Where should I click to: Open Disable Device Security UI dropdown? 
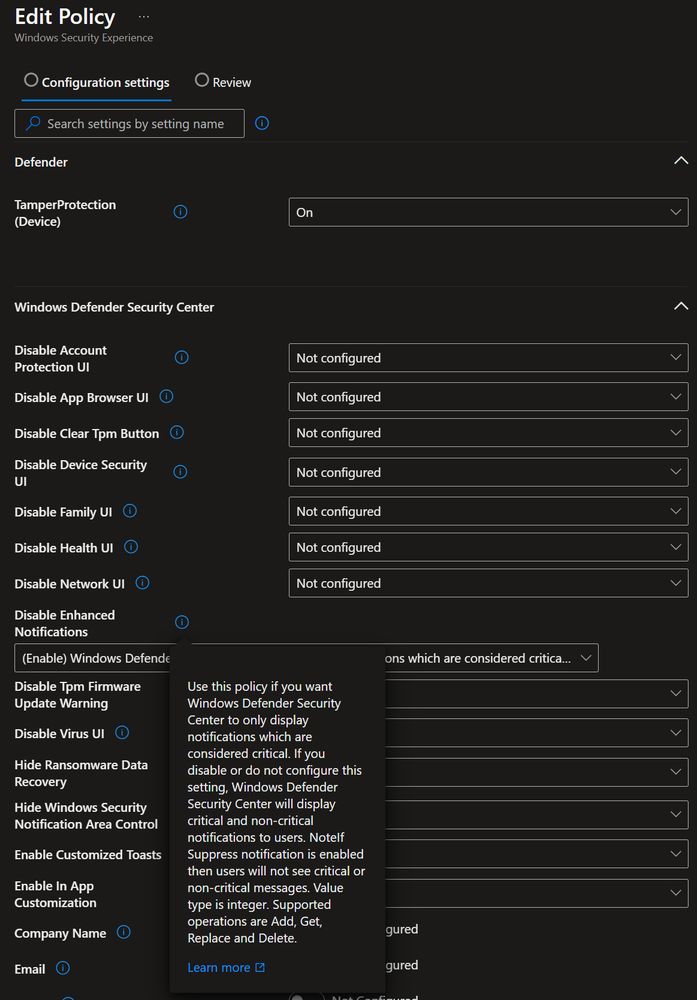(488, 472)
